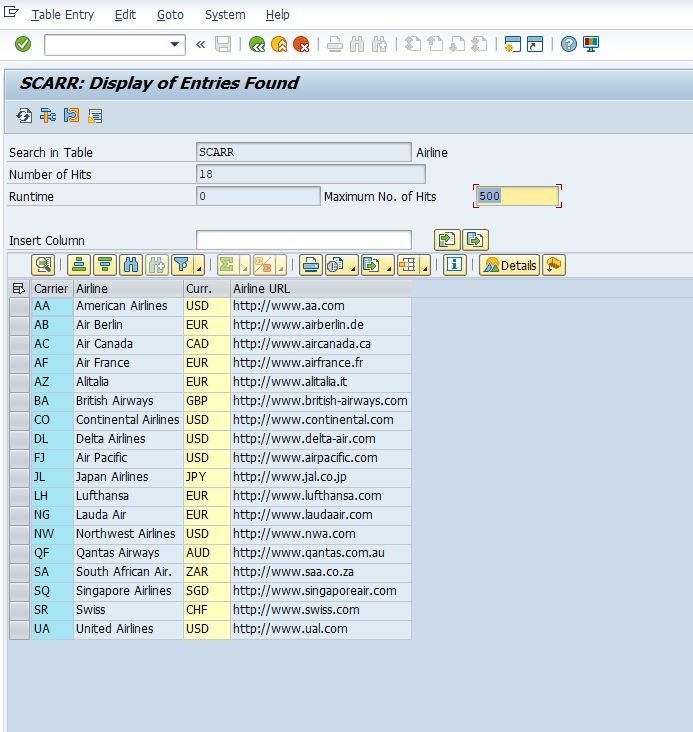Click the Find binoculars icon in system toolbar
Viewport: 693px width, 732px height.
click(357, 45)
